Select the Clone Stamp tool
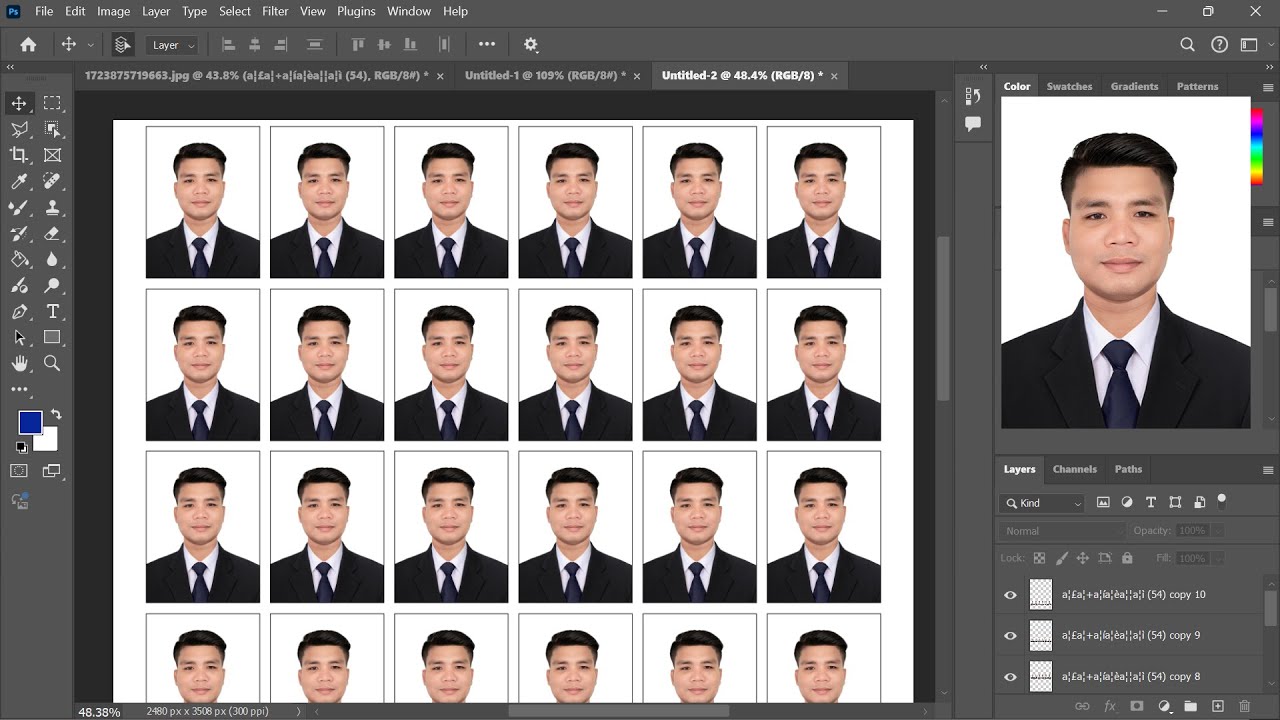 52,207
